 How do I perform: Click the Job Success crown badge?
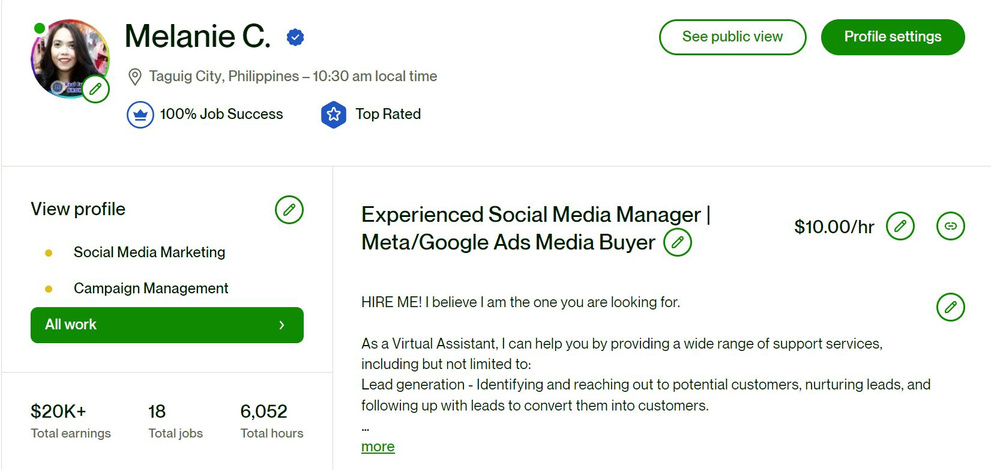click(x=140, y=114)
